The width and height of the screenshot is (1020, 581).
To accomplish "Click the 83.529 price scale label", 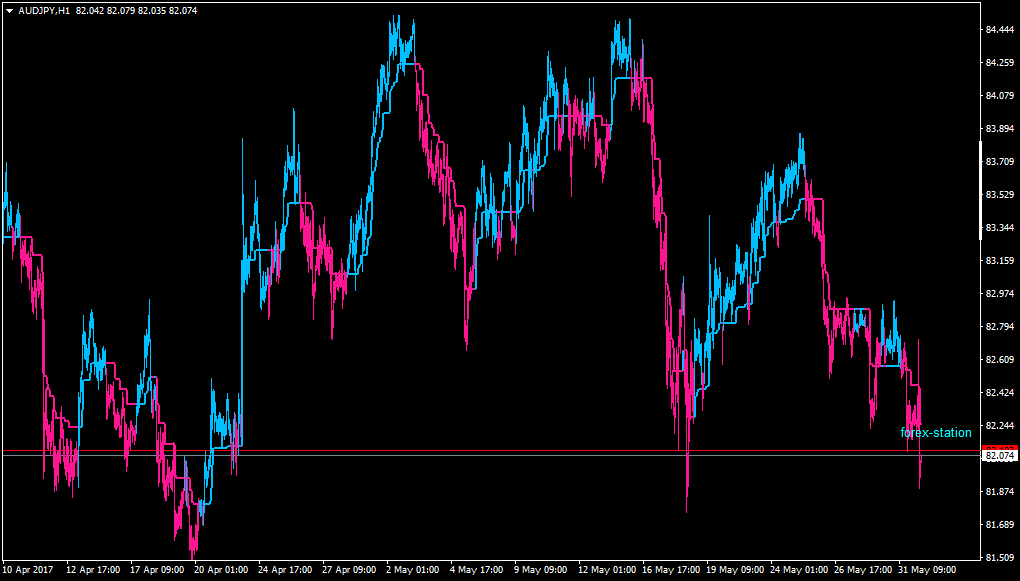I will 1000,195.
